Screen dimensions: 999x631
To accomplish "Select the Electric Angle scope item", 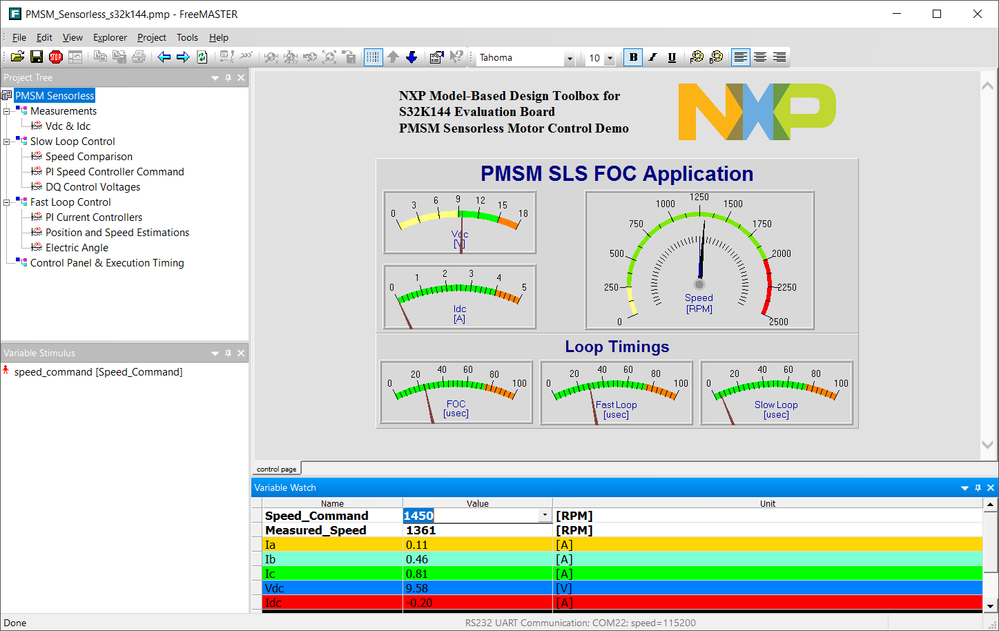I will tap(76, 248).
